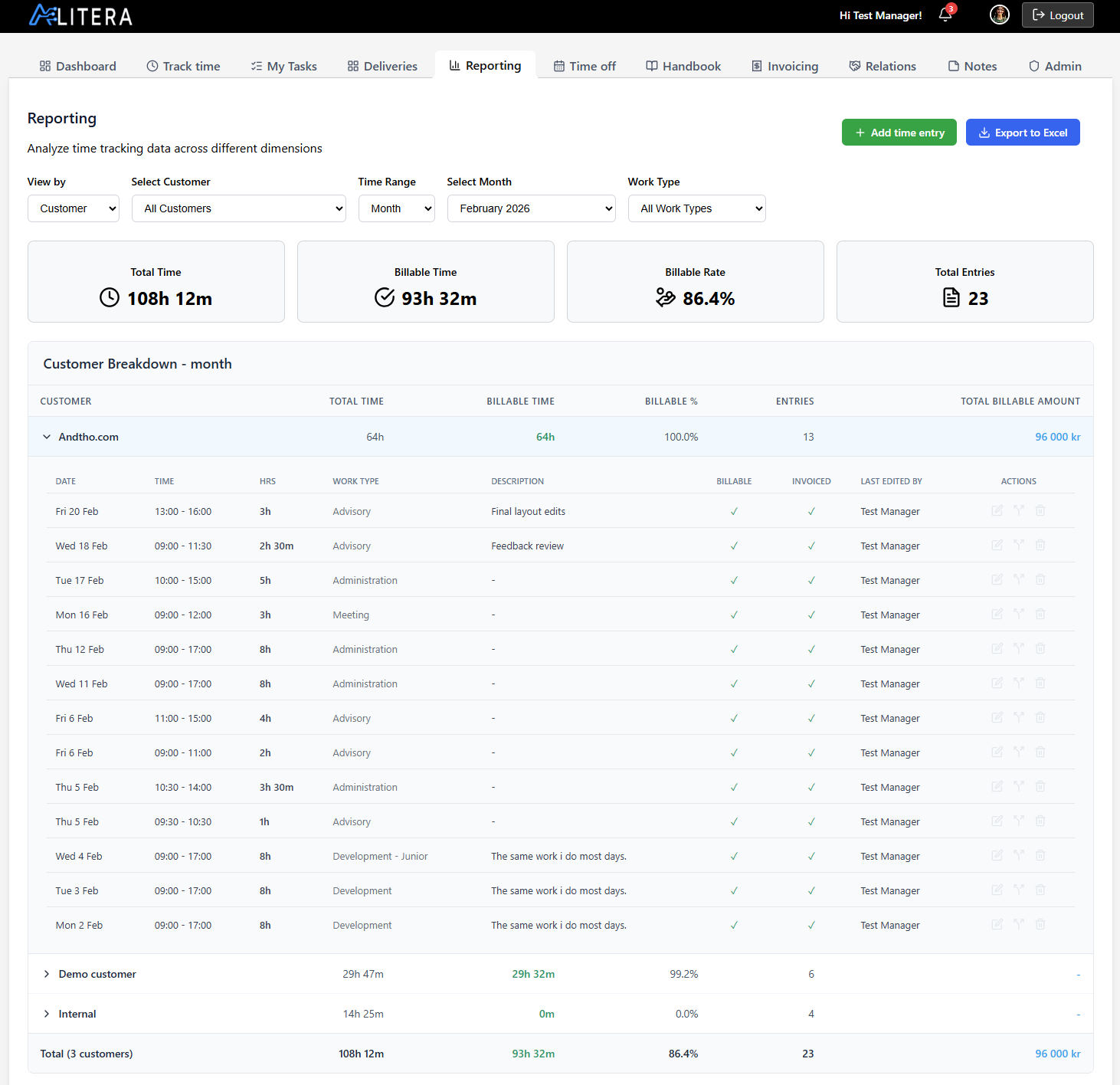This screenshot has height=1085, width=1120.
Task: Click the Internal '14h 25m' total time
Action: 363,1014
